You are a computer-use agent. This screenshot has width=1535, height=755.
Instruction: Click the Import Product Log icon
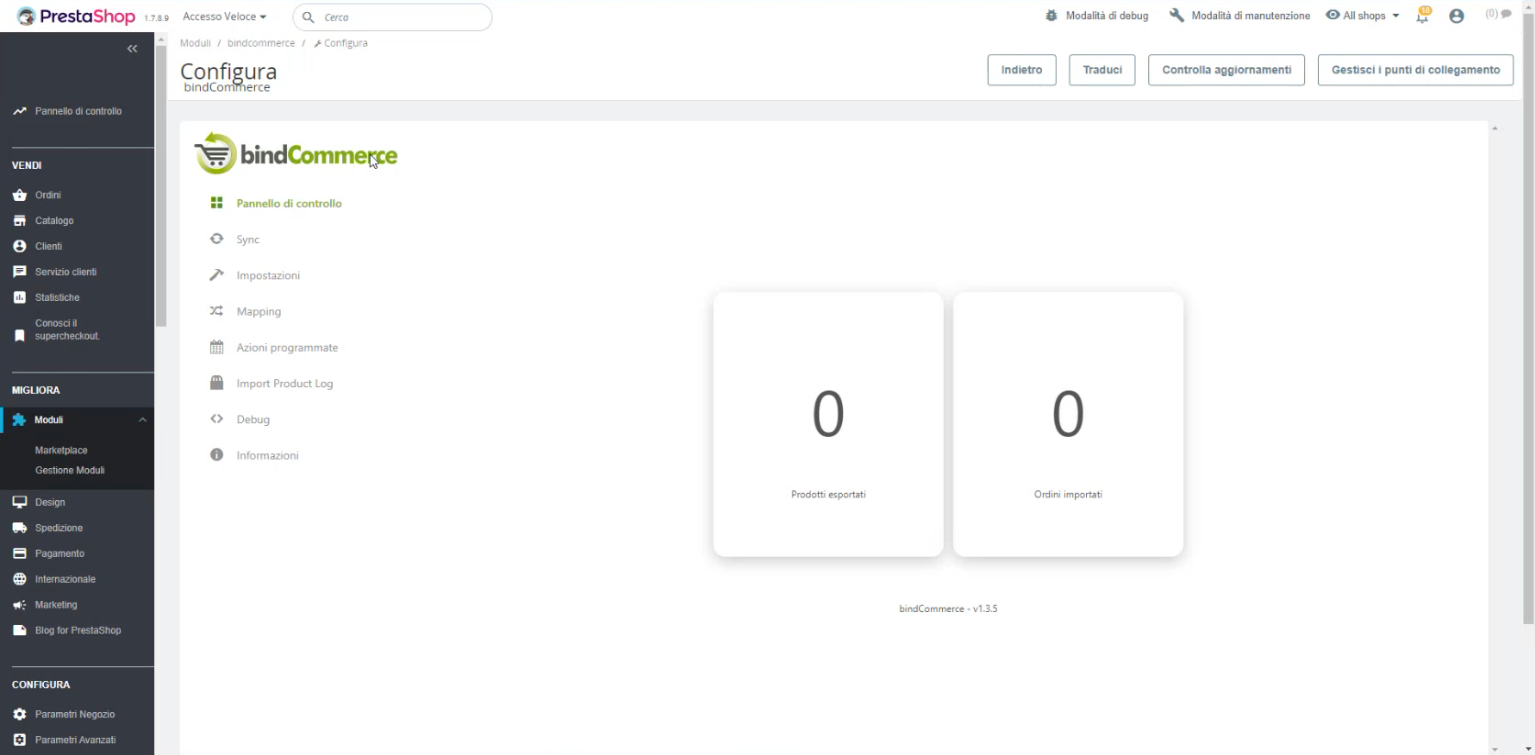(x=216, y=383)
